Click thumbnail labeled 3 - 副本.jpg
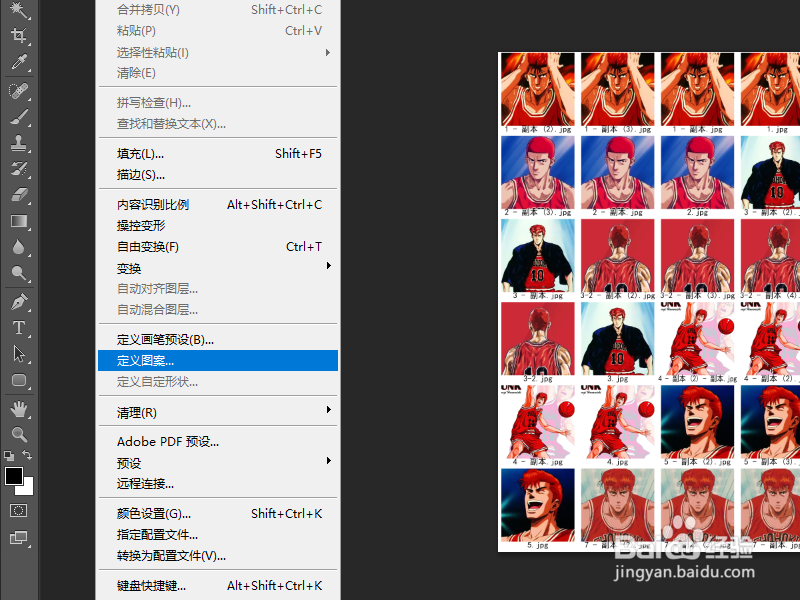The height and width of the screenshot is (600, 800). coord(538,256)
